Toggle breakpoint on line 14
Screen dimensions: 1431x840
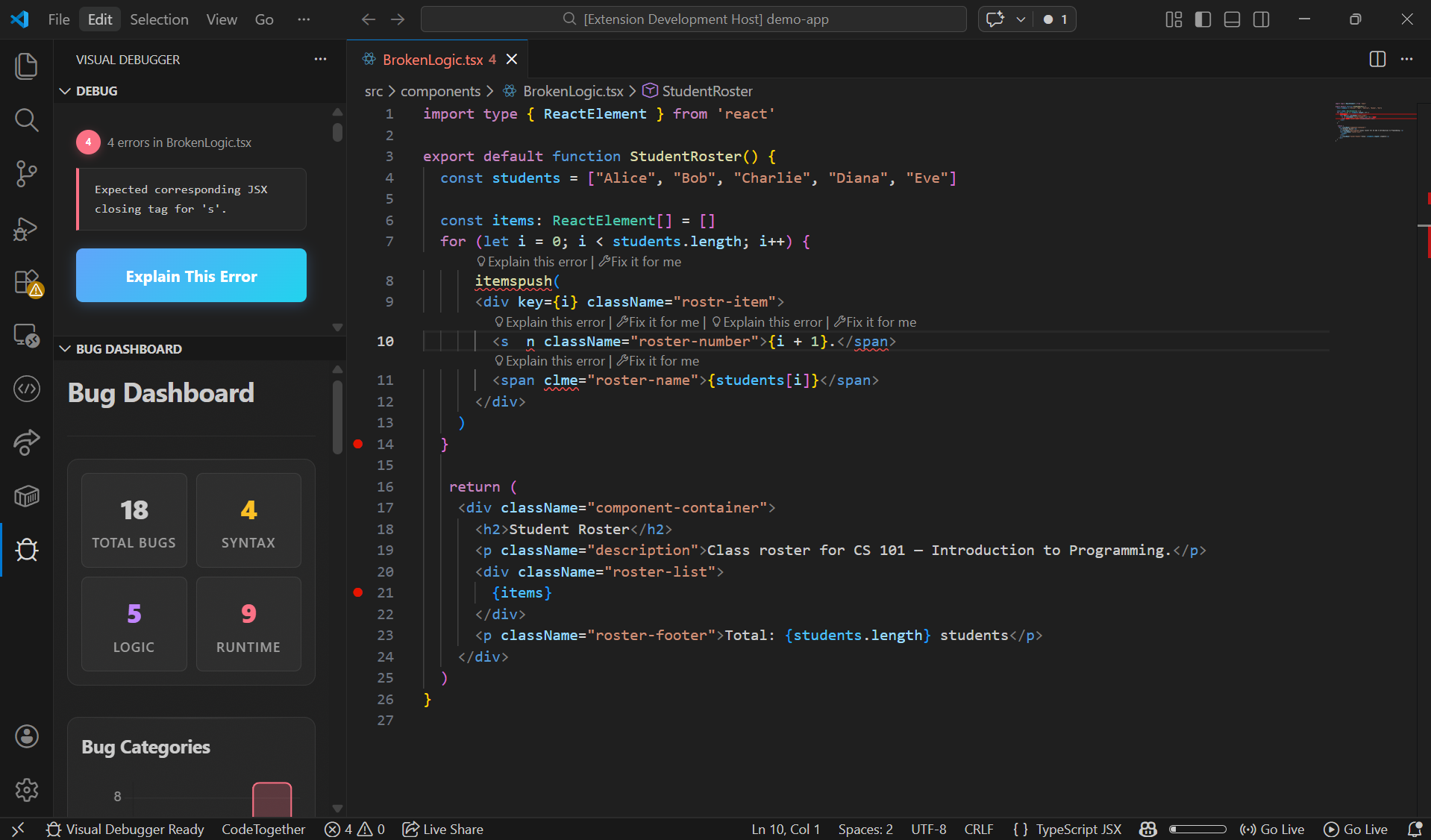click(x=358, y=444)
